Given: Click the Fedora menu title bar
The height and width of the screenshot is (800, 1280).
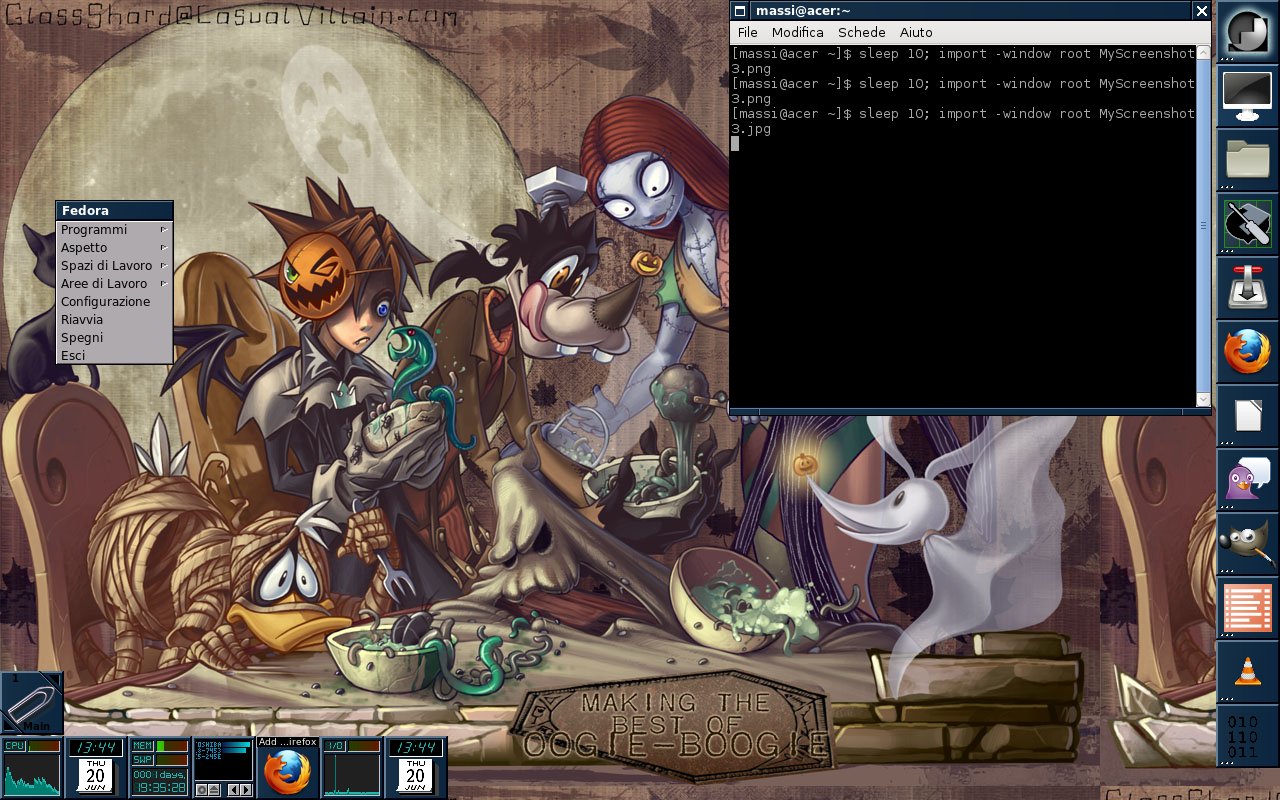Looking at the screenshot, I should coord(114,211).
